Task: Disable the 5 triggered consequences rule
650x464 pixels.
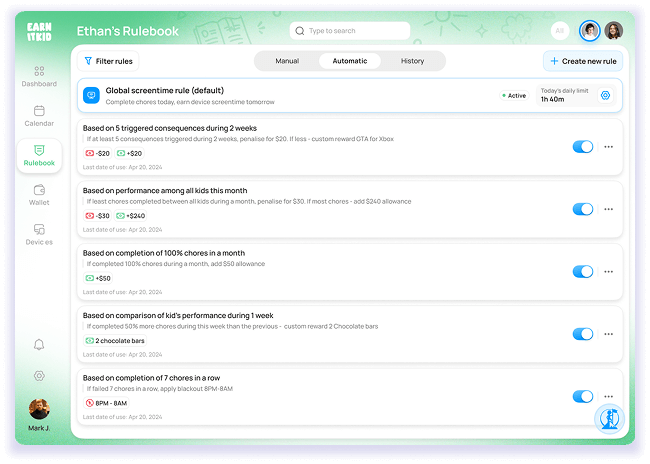Action: click(x=583, y=147)
